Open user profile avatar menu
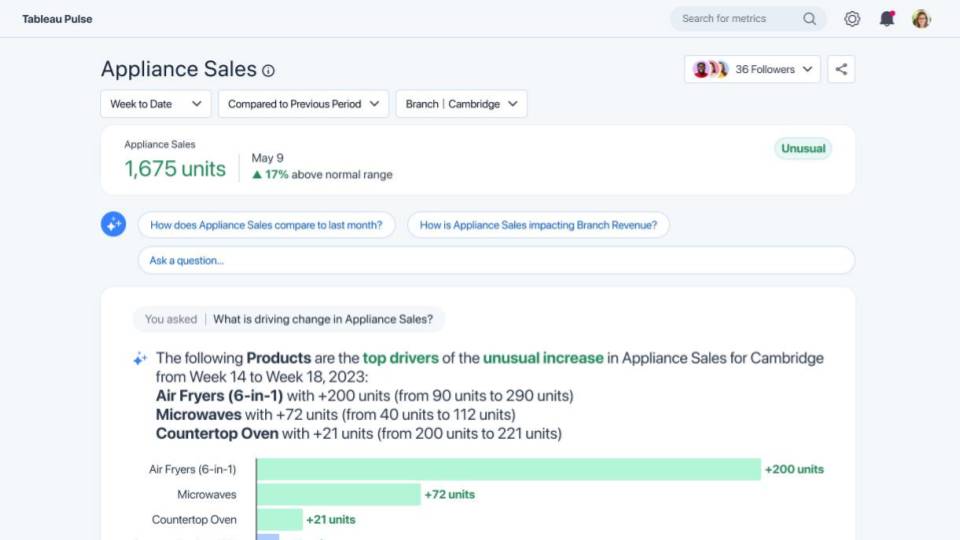Viewport: 960px width, 540px height. coord(921,19)
